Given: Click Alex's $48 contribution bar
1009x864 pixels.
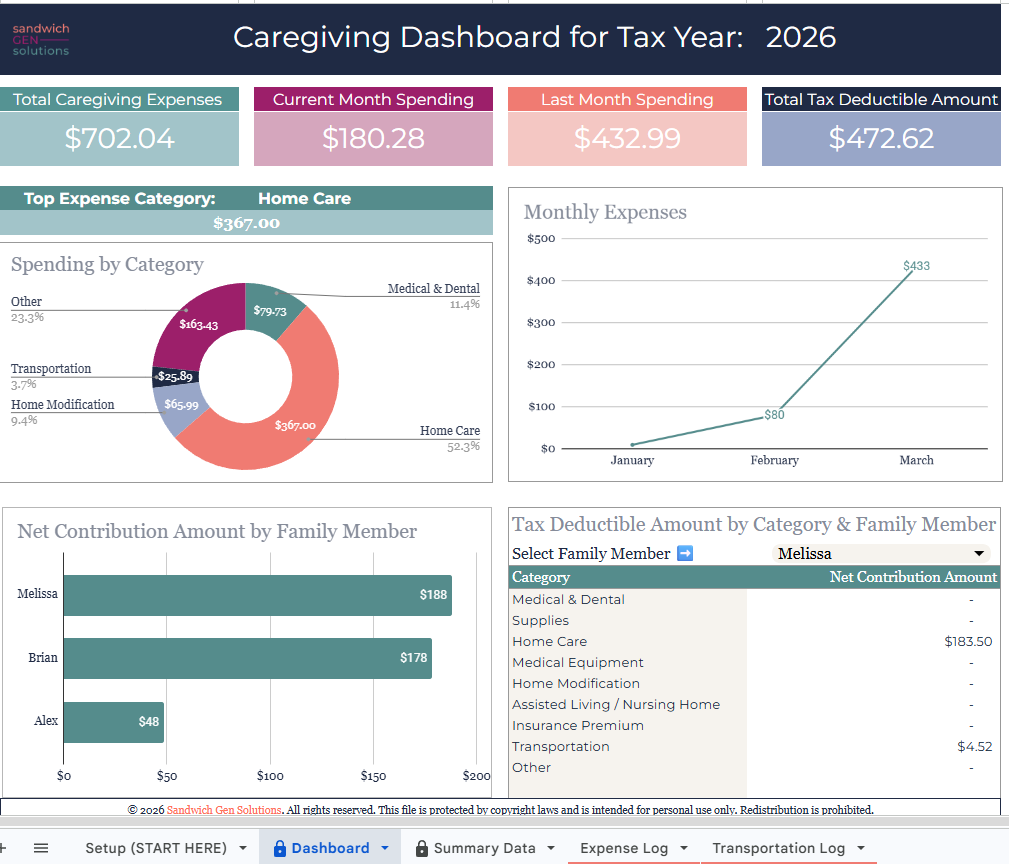Looking at the screenshot, I should point(114,722).
